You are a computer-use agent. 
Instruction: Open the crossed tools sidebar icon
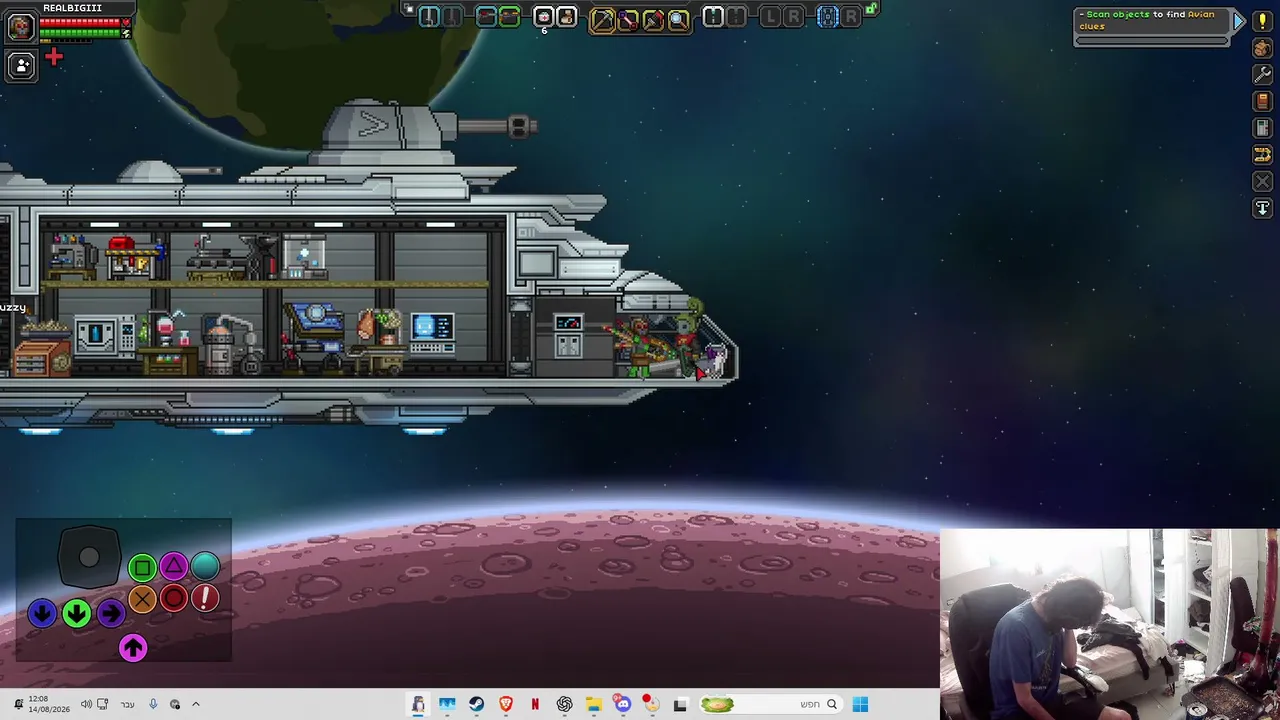(x=1262, y=182)
